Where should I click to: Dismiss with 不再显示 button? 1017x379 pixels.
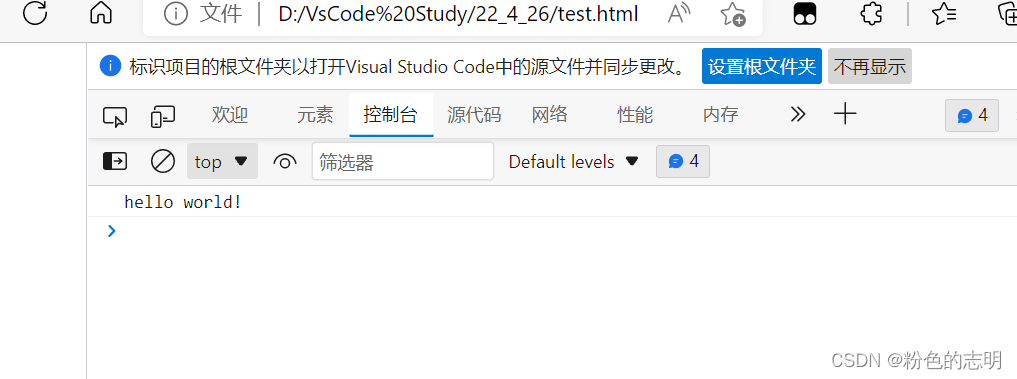(x=870, y=66)
